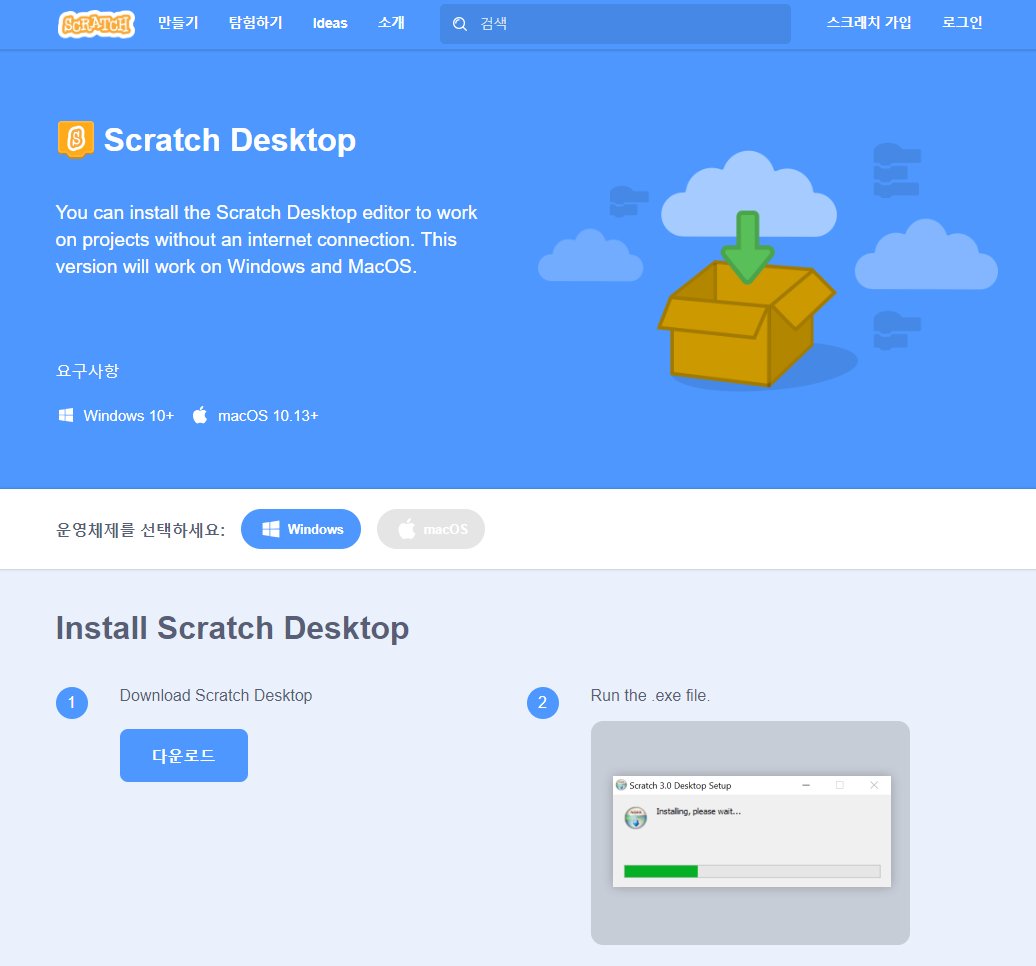
Task: Focus the 검색 search field
Action: 615,24
